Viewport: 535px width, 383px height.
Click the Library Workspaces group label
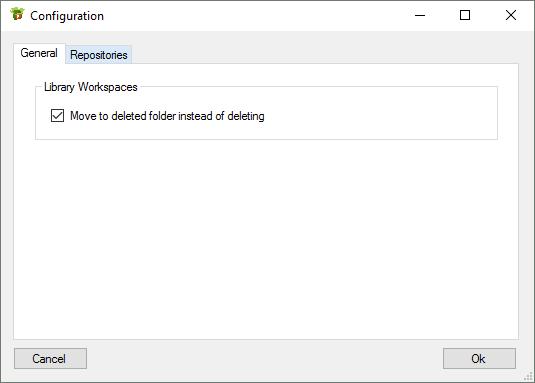point(91,87)
